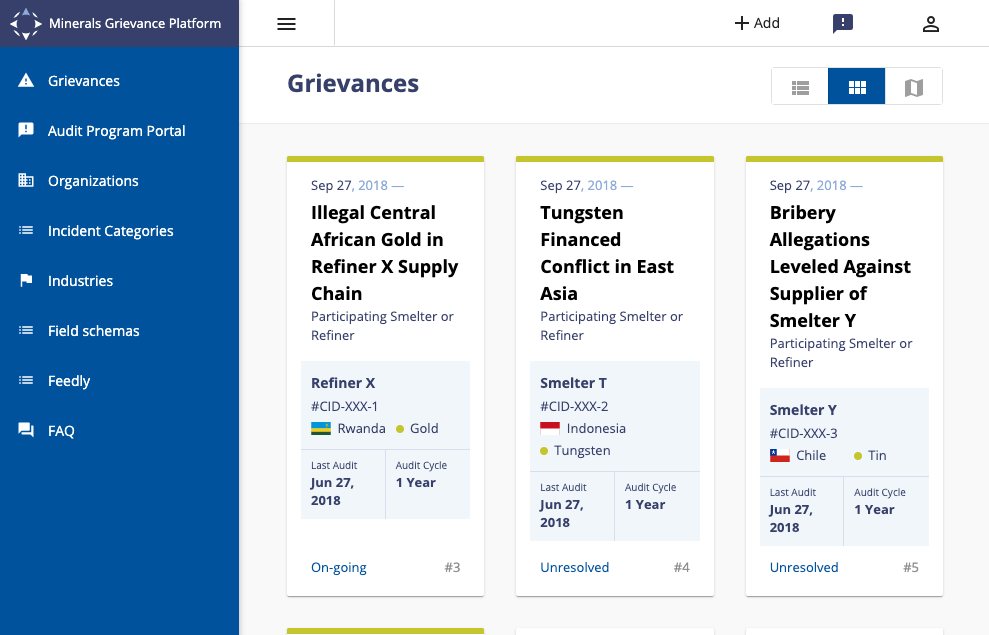This screenshot has height=635, width=989.
Task: Switch to list view
Action: (800, 87)
